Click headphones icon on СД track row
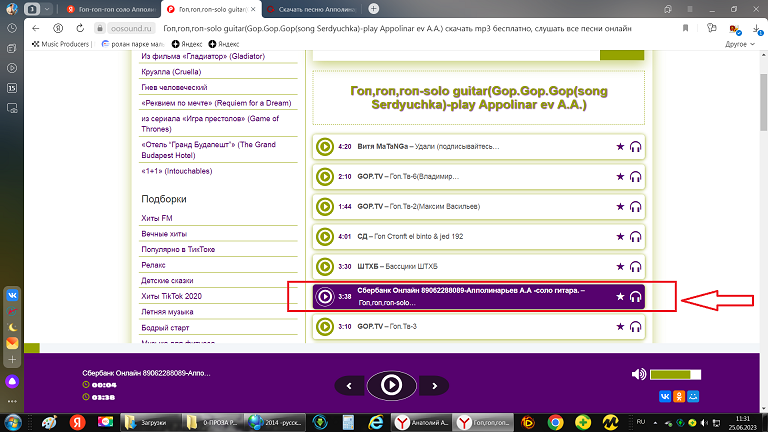 pos(635,237)
